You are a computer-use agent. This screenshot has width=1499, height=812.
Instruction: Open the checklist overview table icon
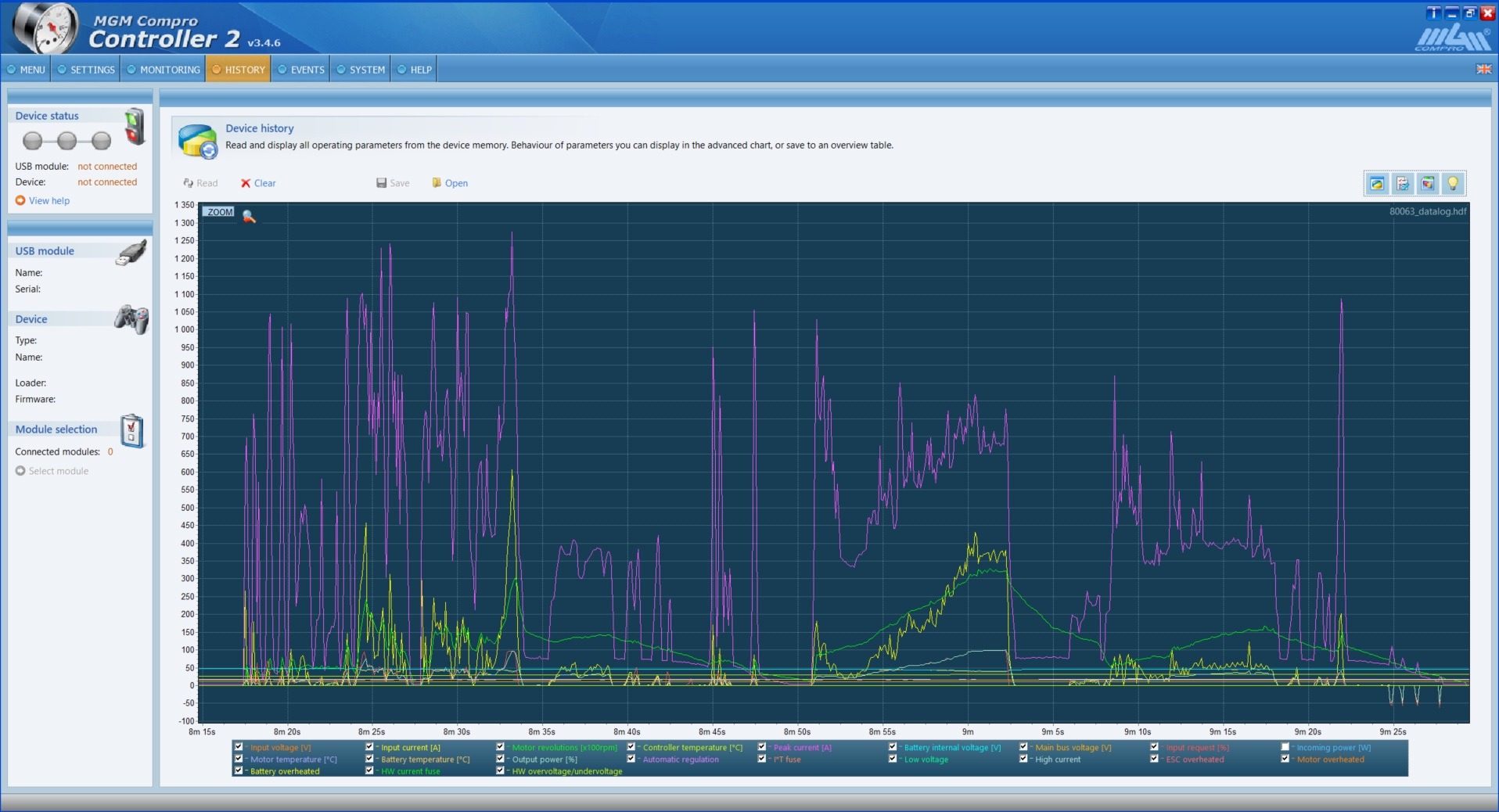1402,184
